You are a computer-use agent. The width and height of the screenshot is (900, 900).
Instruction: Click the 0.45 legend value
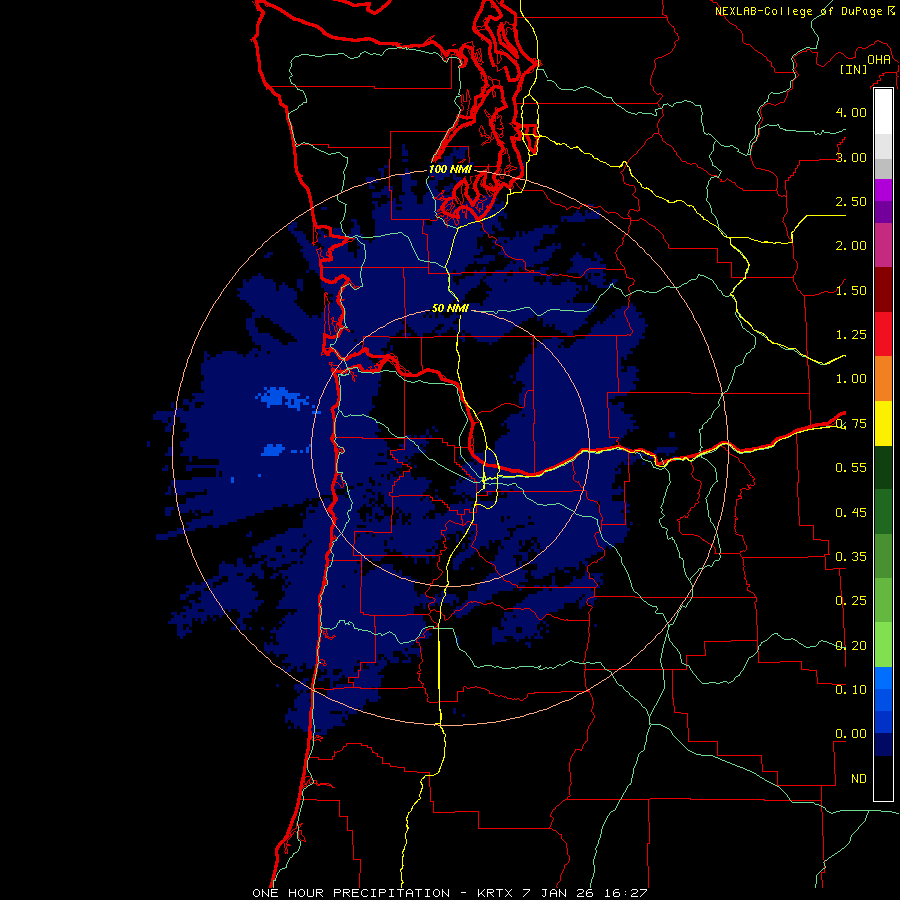click(851, 512)
